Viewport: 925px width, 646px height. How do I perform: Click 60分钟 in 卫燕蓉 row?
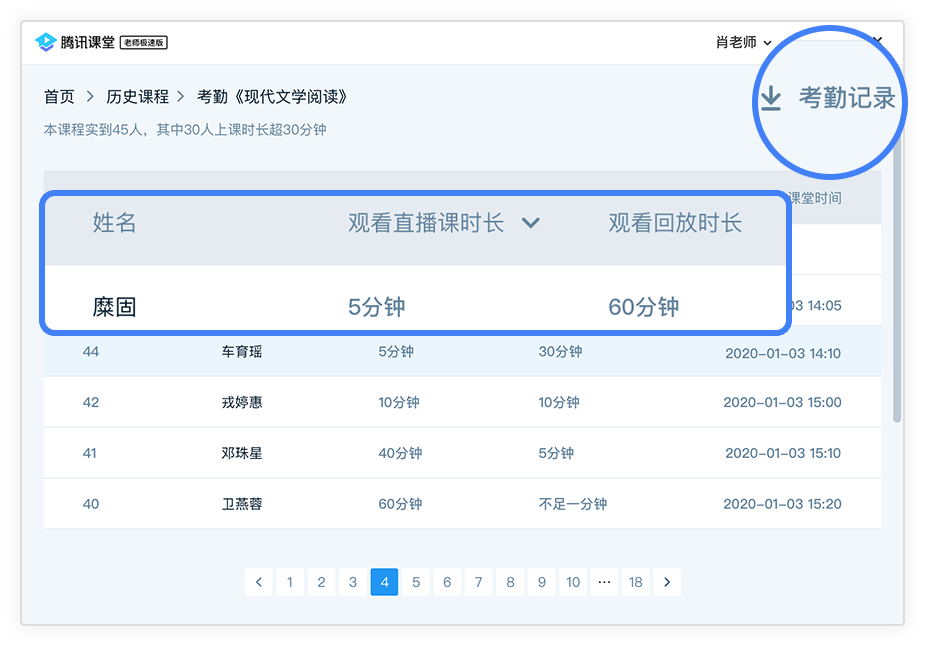point(400,504)
